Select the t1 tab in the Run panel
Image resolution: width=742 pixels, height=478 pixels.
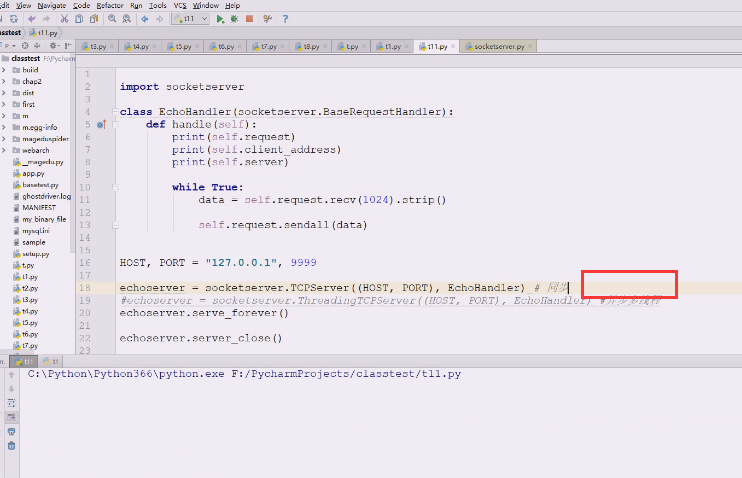(51, 362)
